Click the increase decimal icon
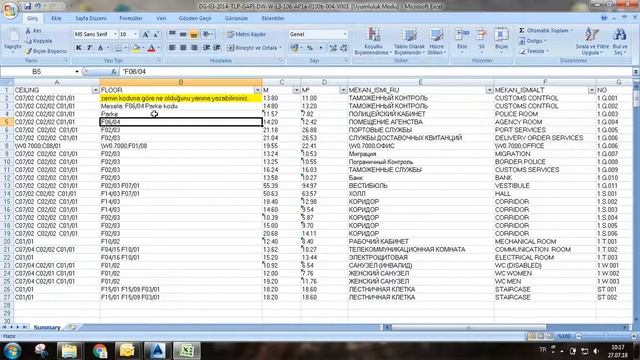This screenshot has width=640, height=360. pos(333,48)
